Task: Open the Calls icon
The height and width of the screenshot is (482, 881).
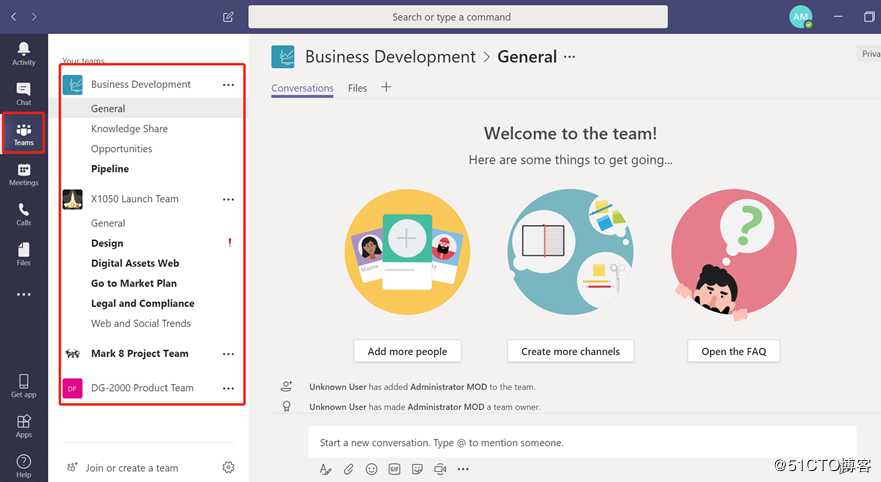Action: [x=24, y=214]
